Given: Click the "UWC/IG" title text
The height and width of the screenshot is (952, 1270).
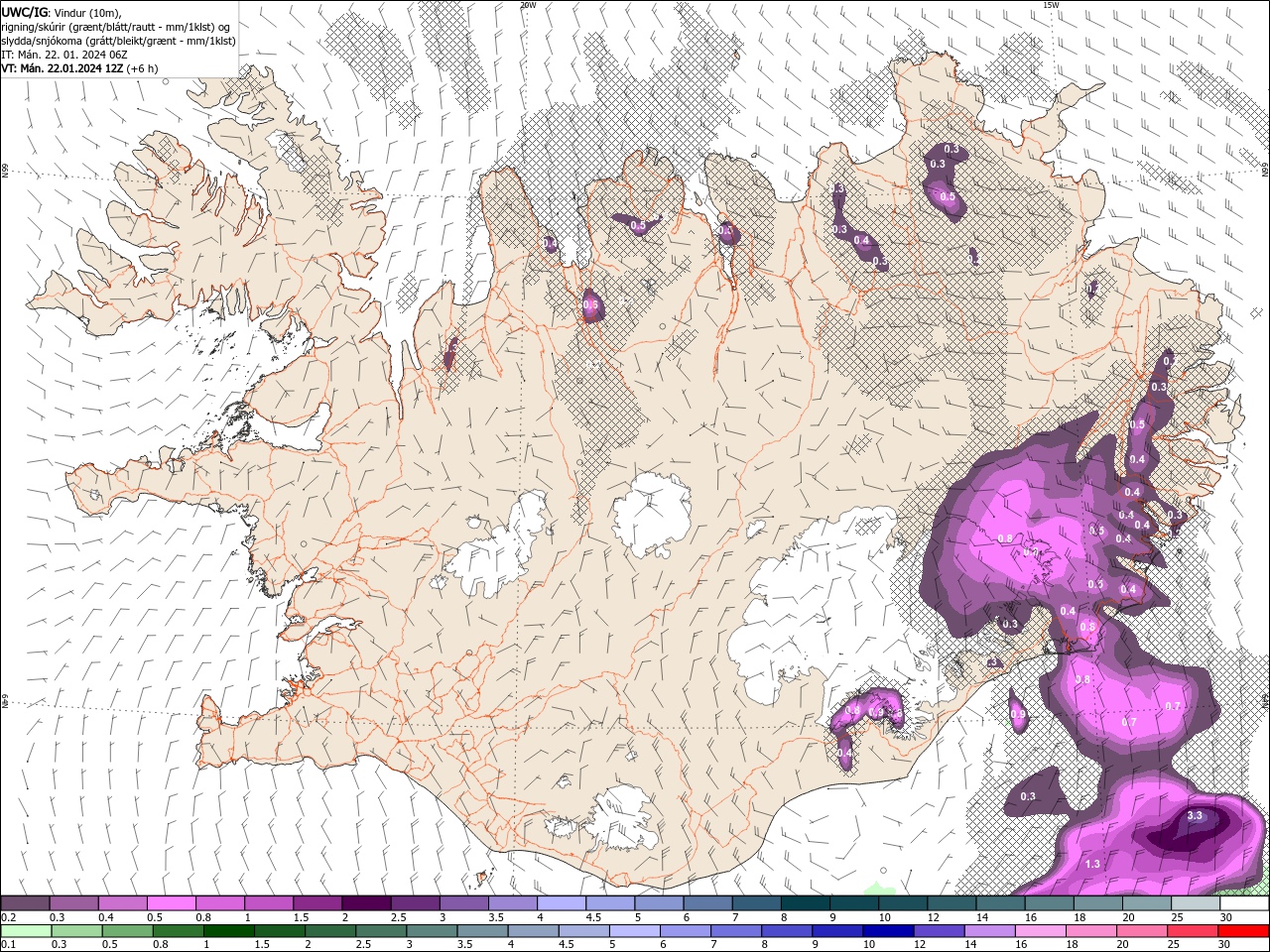Looking at the screenshot, I should pos(25,12).
